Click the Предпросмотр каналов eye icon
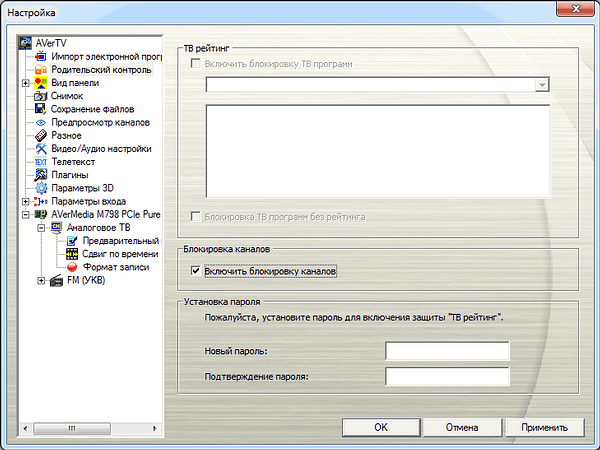The image size is (600, 450). click(x=41, y=122)
